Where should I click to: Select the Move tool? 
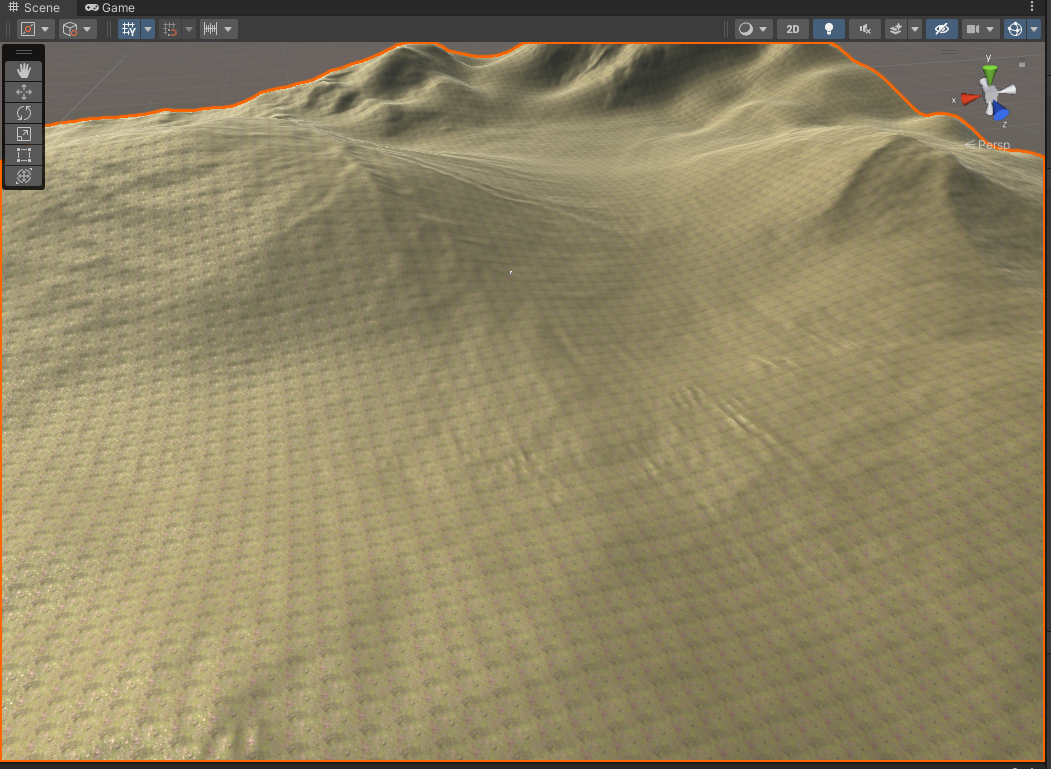[x=24, y=91]
